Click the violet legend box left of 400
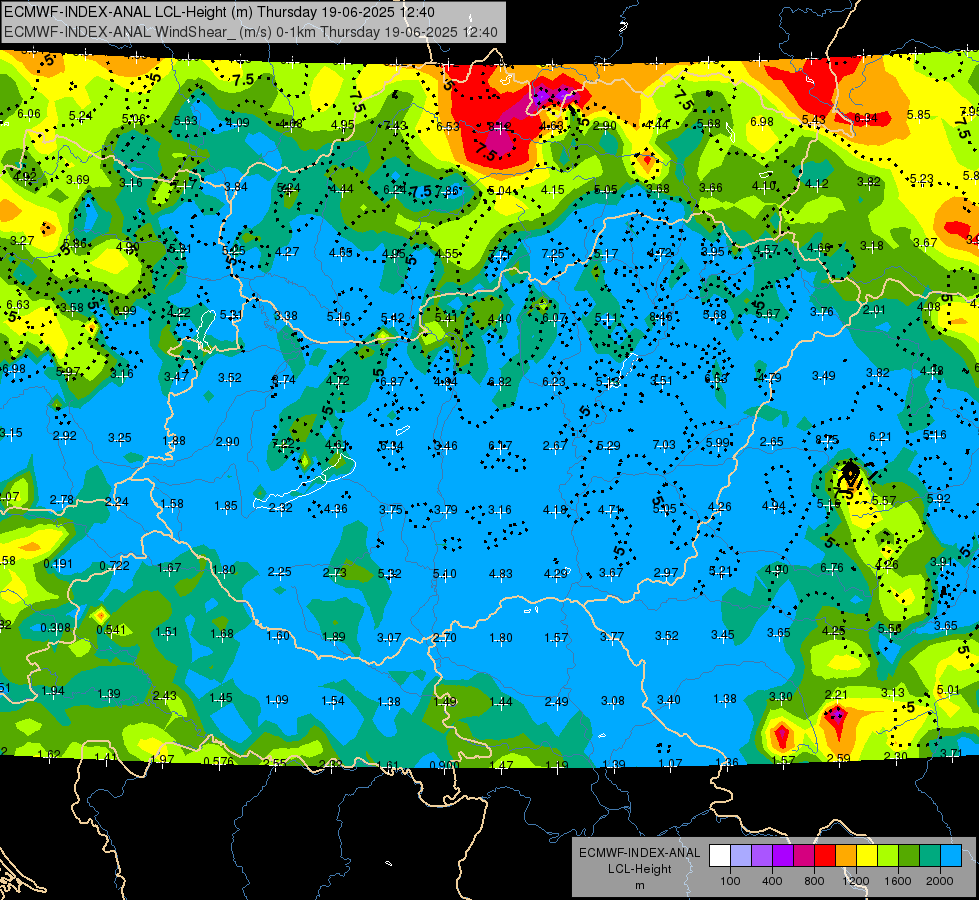 coord(762,855)
